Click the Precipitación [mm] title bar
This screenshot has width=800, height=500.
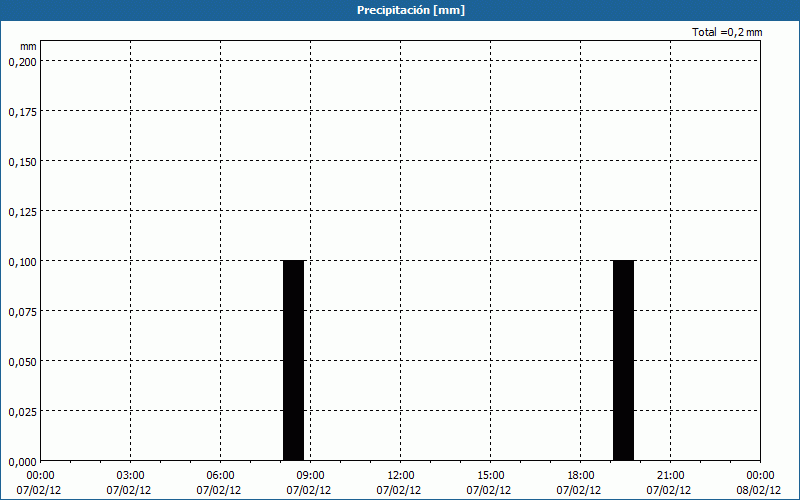click(x=400, y=10)
